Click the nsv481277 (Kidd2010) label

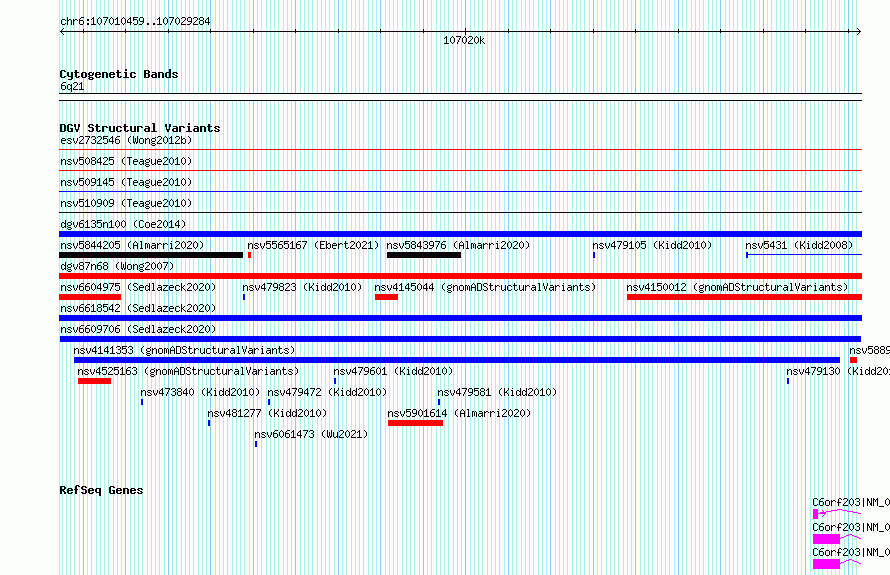point(267,413)
